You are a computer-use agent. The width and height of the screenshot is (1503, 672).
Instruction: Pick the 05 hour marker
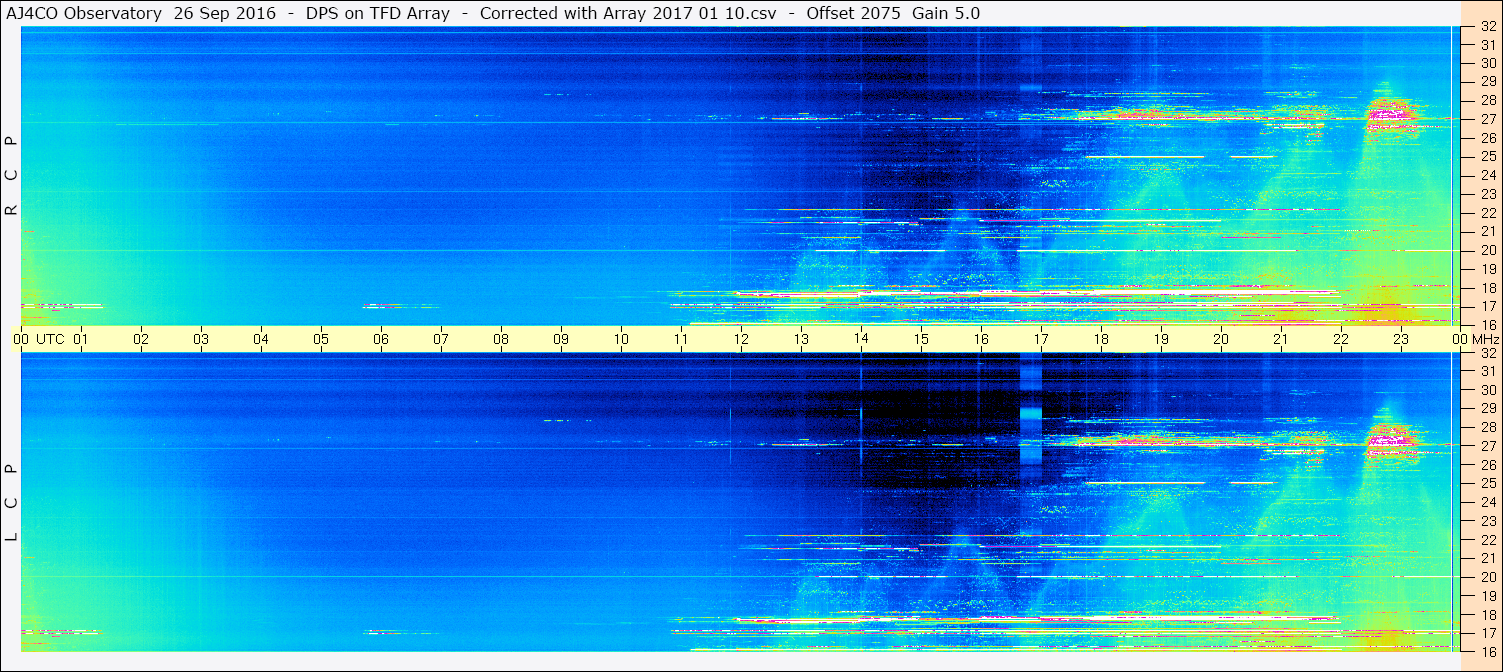coord(321,339)
